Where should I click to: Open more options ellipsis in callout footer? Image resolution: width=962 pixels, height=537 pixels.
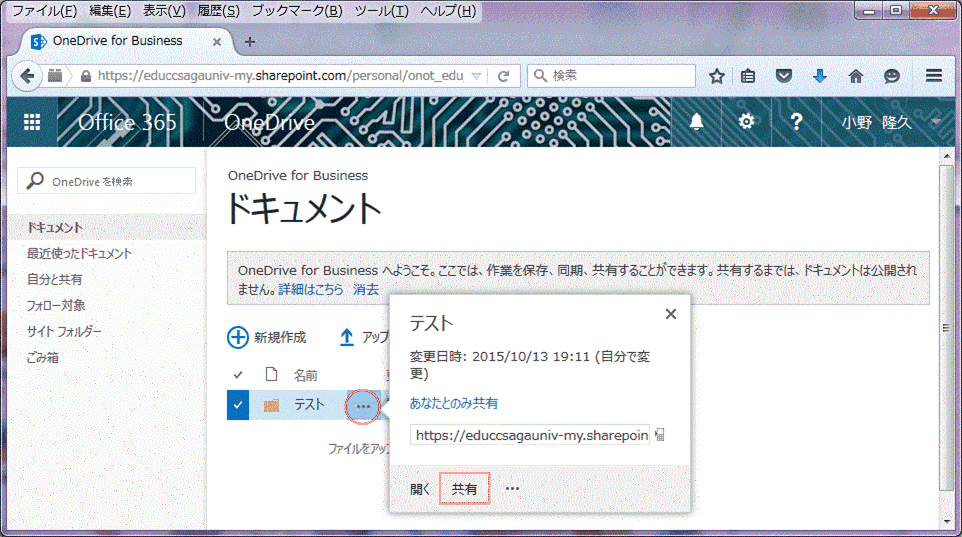coord(512,489)
